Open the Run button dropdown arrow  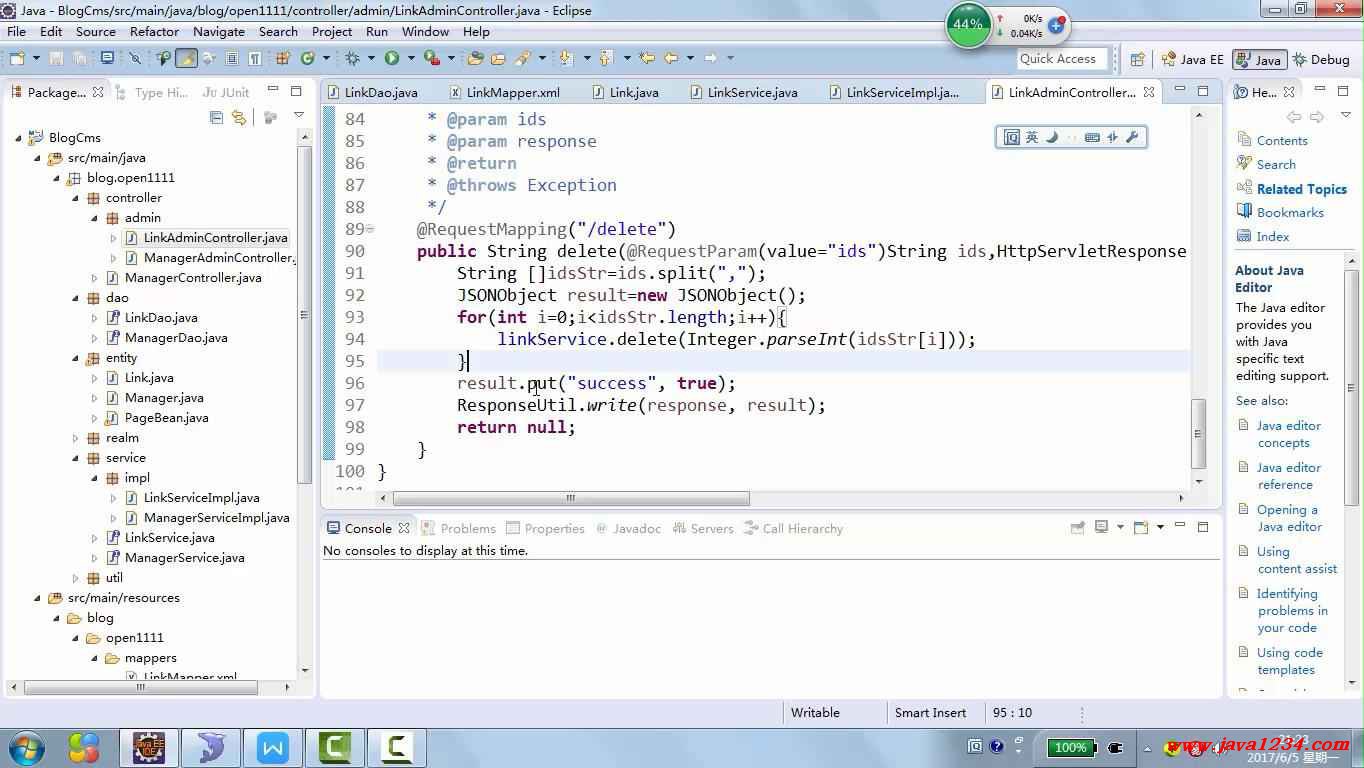coord(411,59)
